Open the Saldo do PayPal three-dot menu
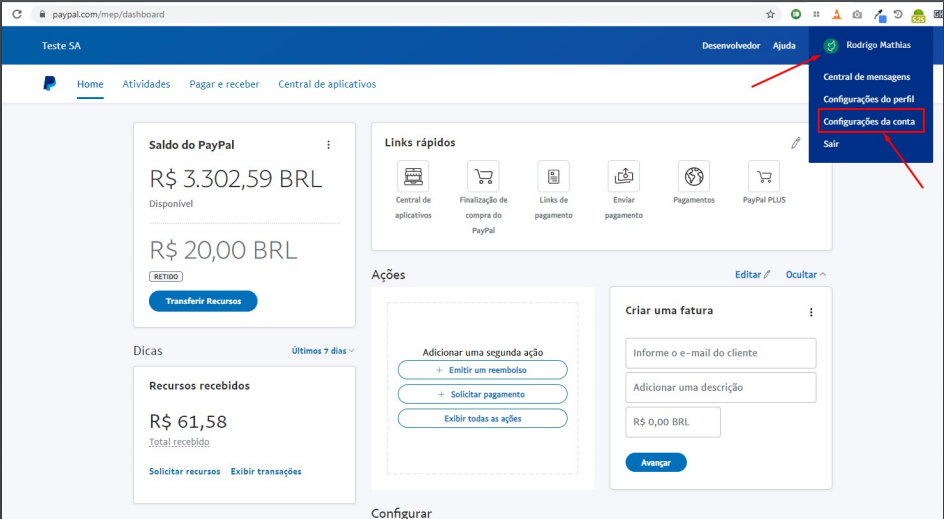 [328, 145]
